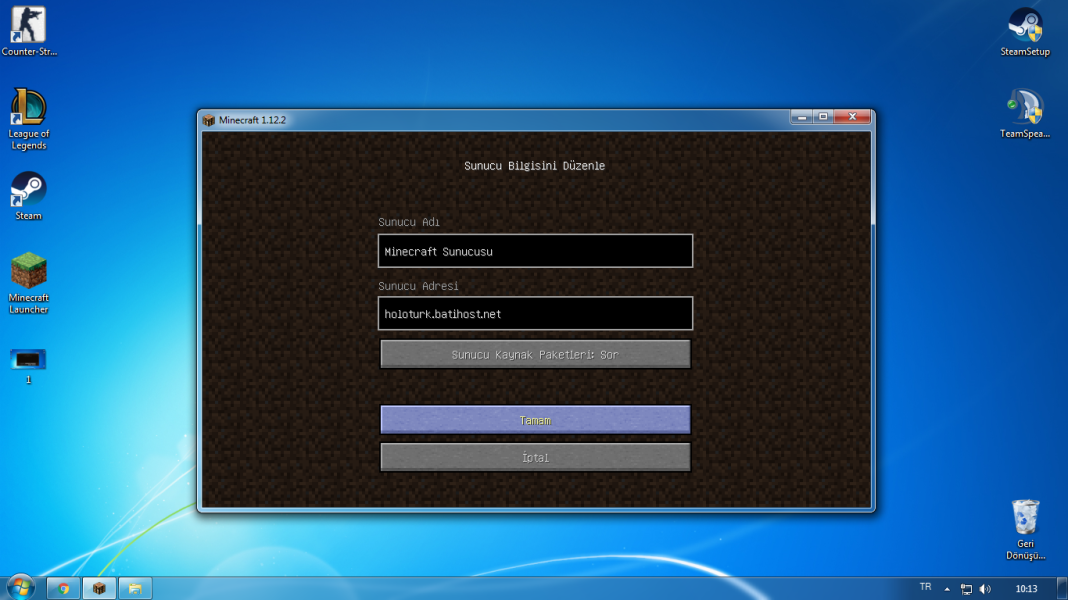The width and height of the screenshot is (1068, 600).
Task: Confirm with the Tamam button
Action: pyautogui.click(x=535, y=420)
